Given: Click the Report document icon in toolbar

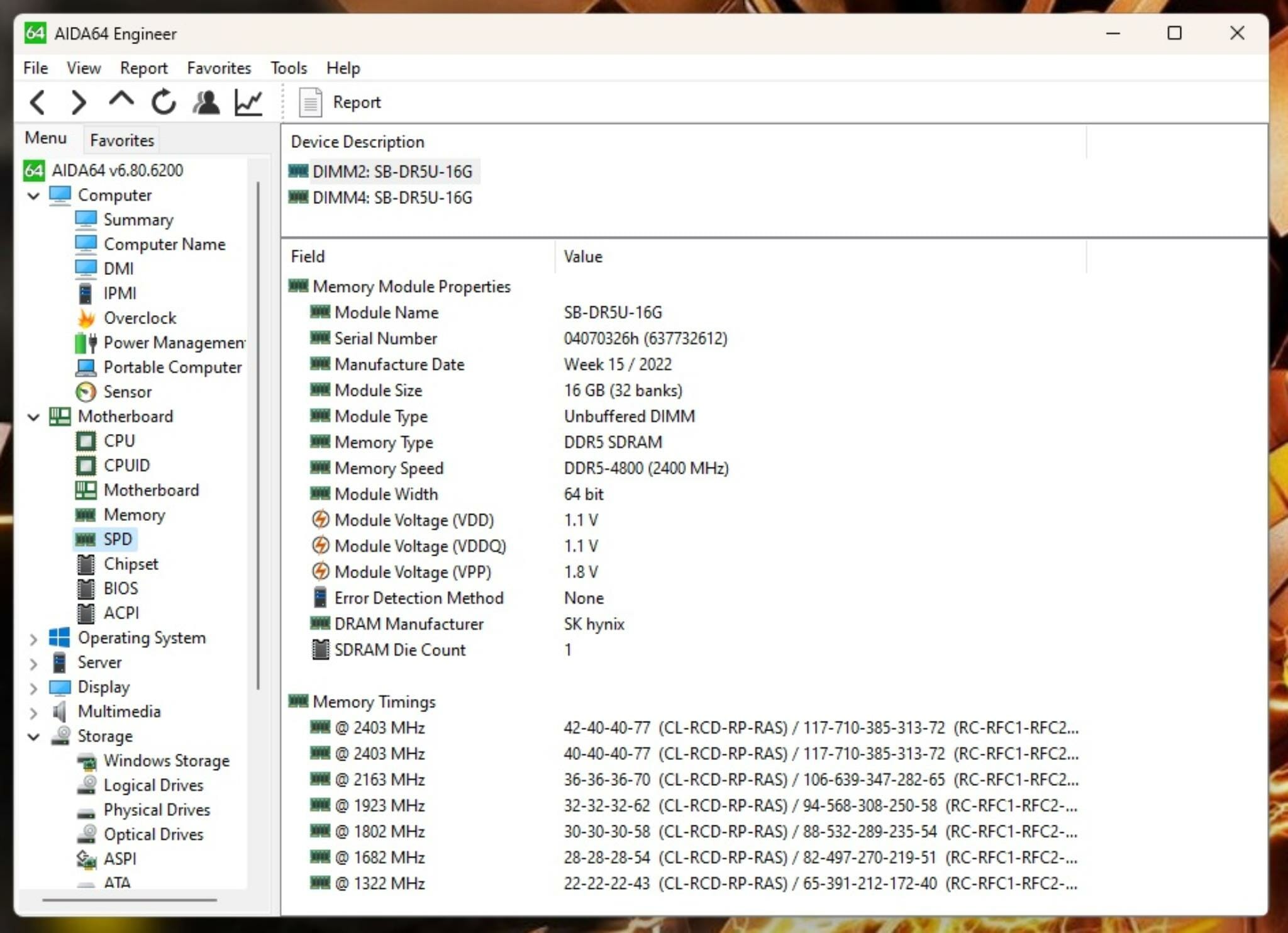Looking at the screenshot, I should pyautogui.click(x=310, y=102).
